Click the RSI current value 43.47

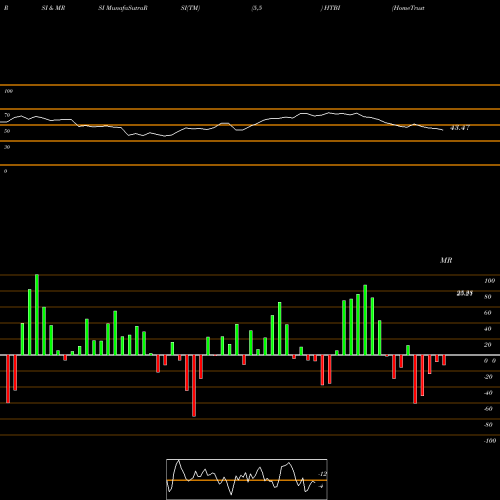tap(460, 128)
